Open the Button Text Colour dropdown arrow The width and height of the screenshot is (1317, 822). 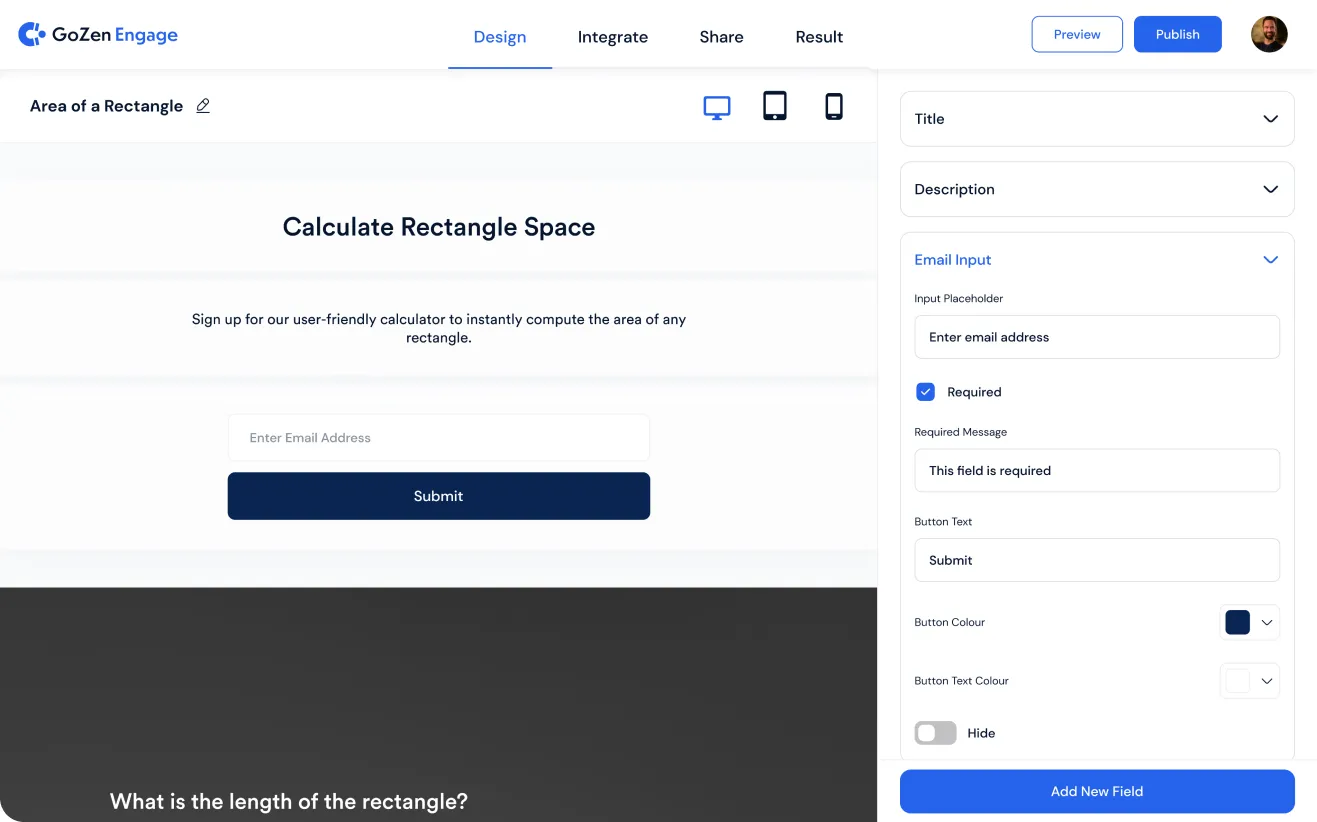1267,681
